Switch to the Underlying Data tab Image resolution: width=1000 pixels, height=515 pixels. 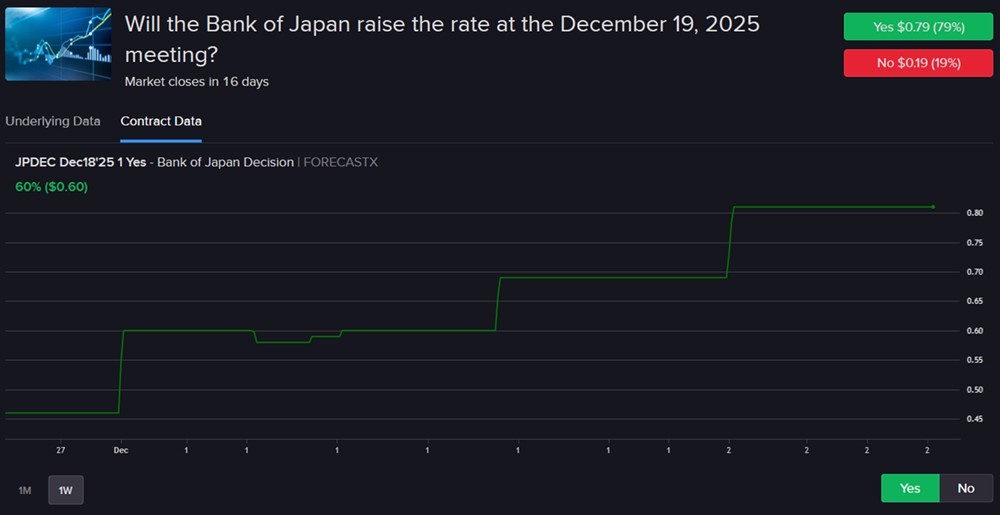click(53, 121)
